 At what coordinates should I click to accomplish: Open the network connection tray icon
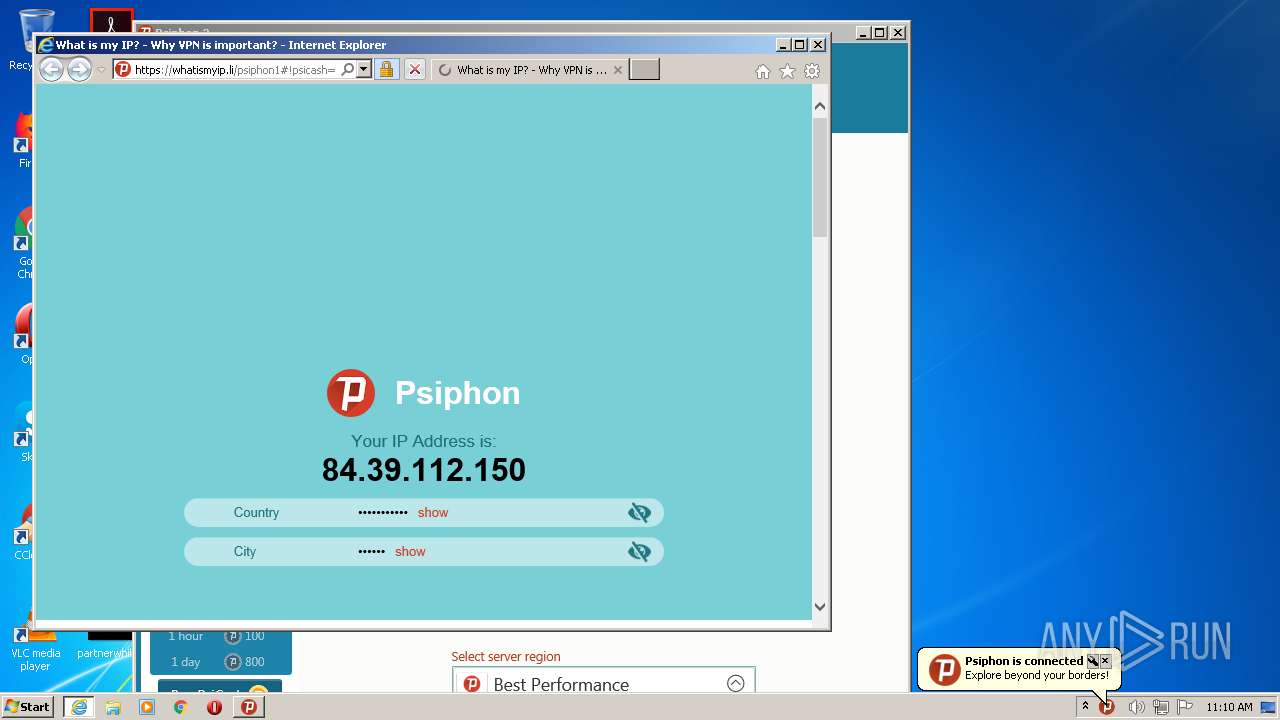pos(1160,707)
